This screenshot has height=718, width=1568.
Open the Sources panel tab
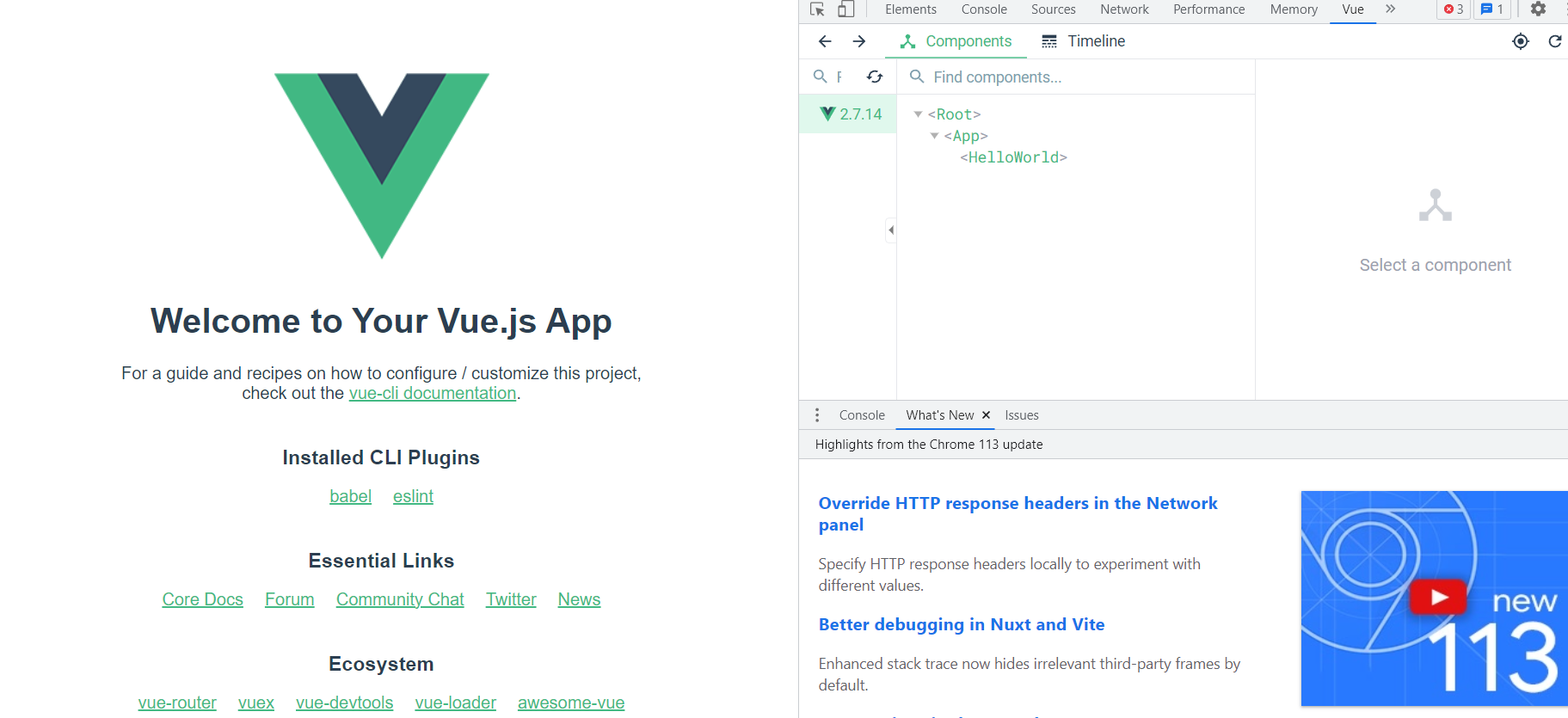coord(1054,9)
